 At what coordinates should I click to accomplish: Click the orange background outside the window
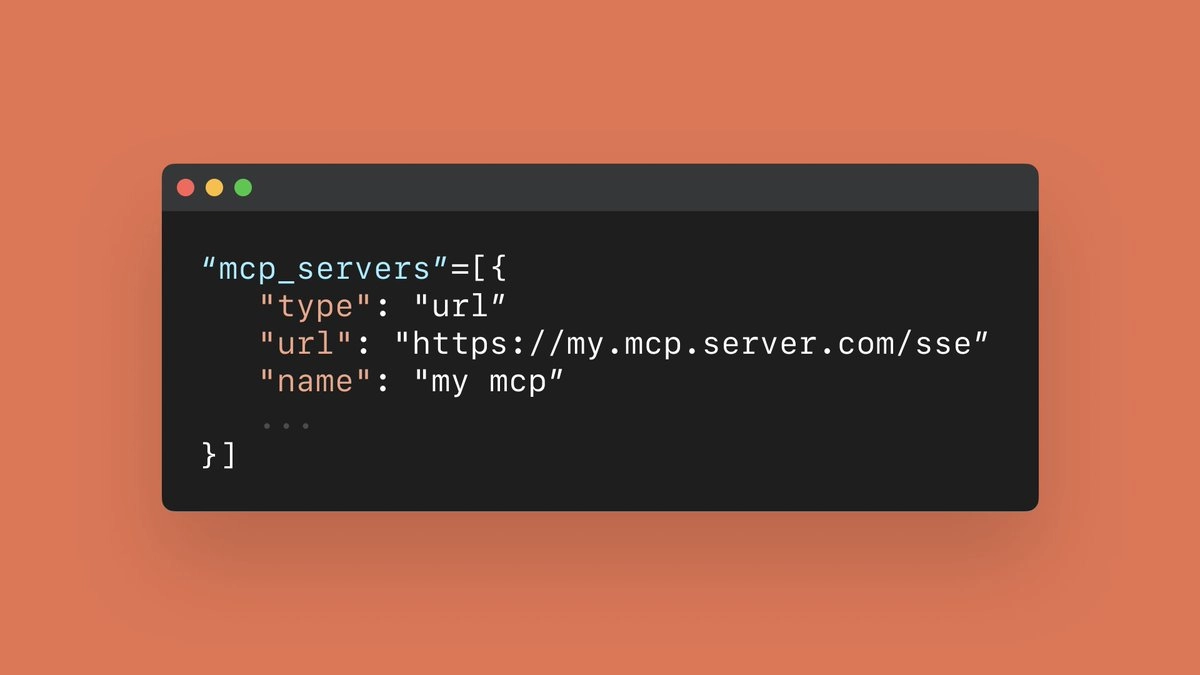pos(600,80)
